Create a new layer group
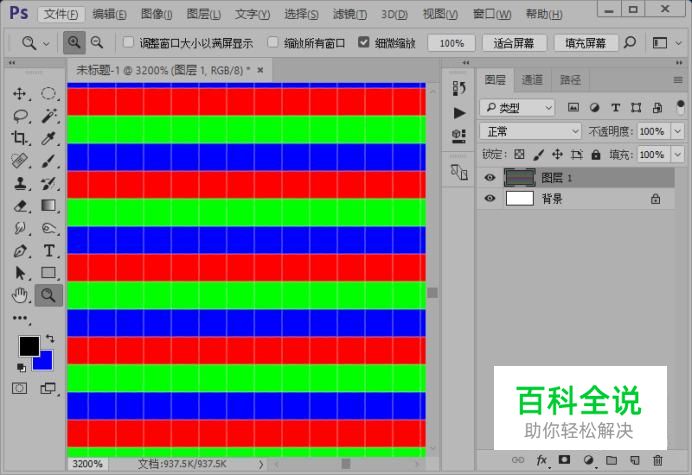 pyautogui.click(x=611, y=460)
